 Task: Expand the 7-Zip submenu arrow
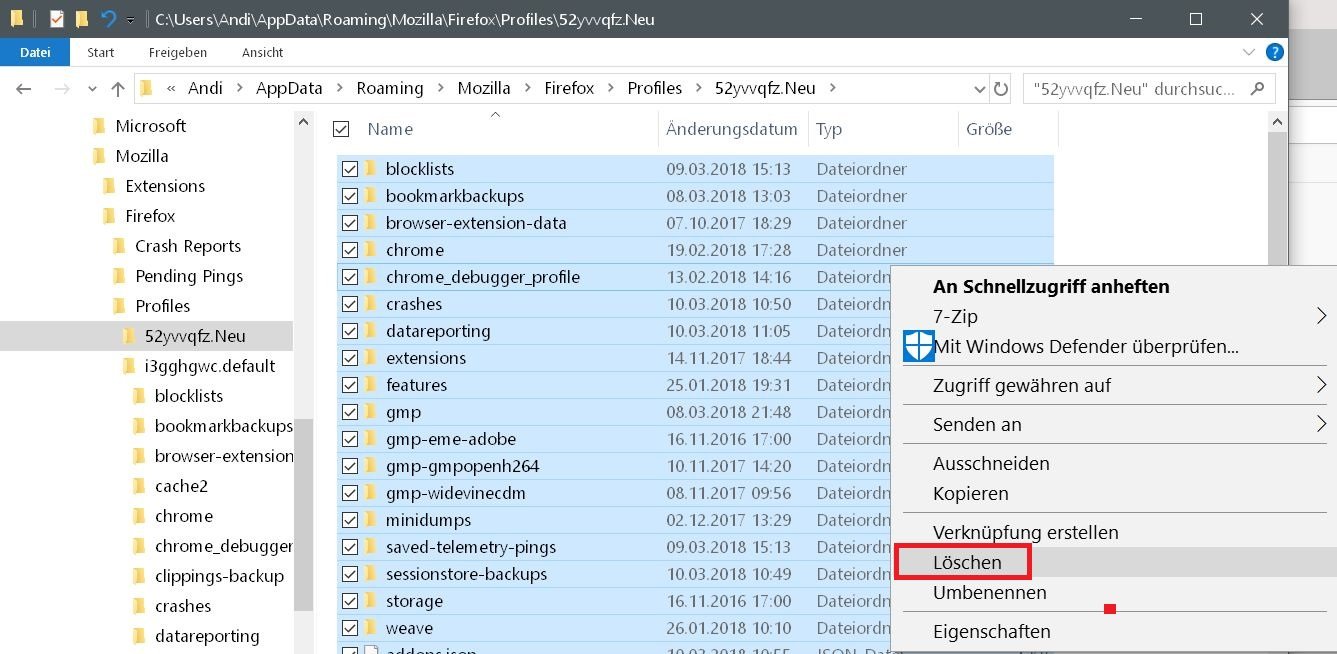(x=1321, y=316)
